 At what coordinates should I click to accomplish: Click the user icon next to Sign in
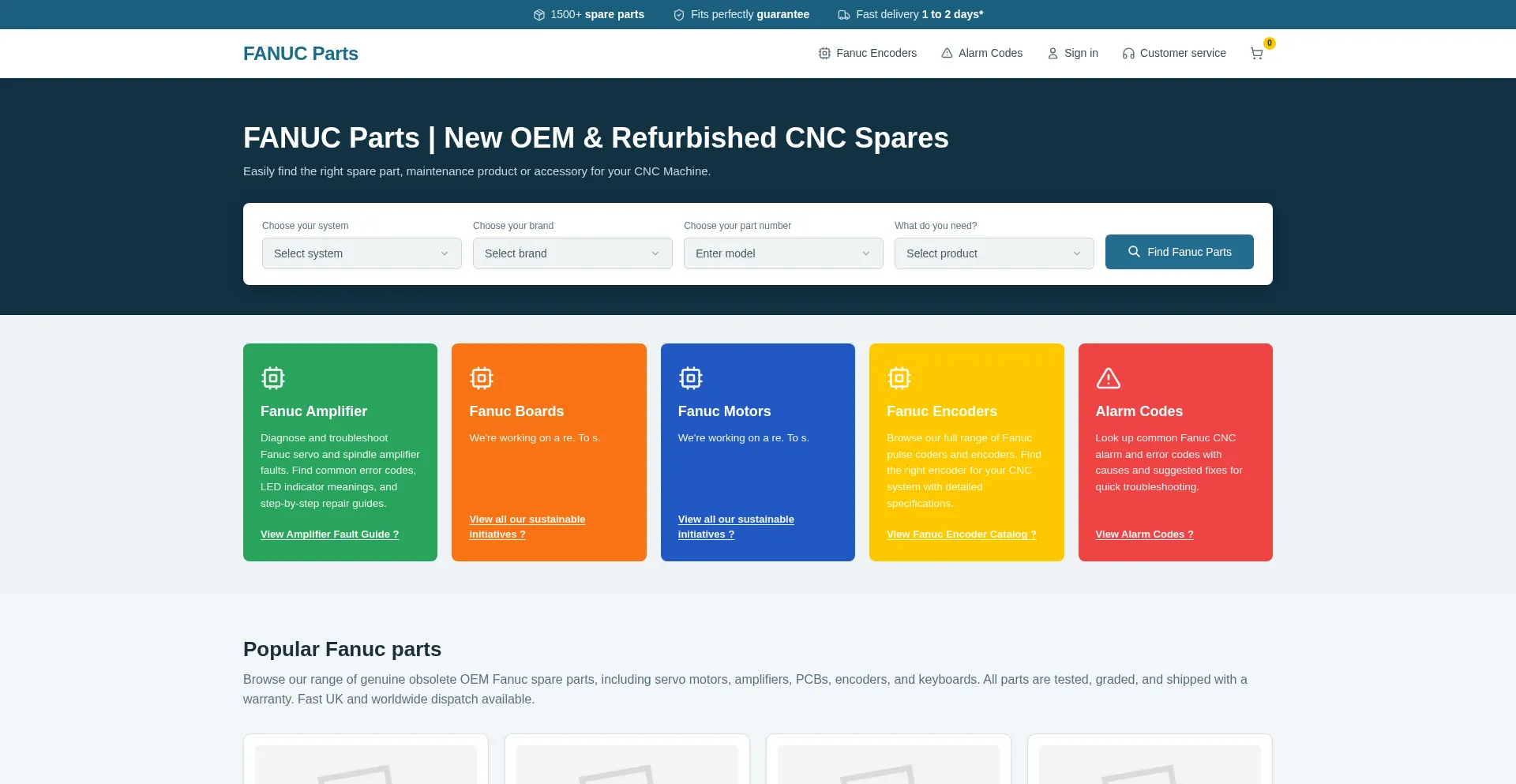point(1053,54)
